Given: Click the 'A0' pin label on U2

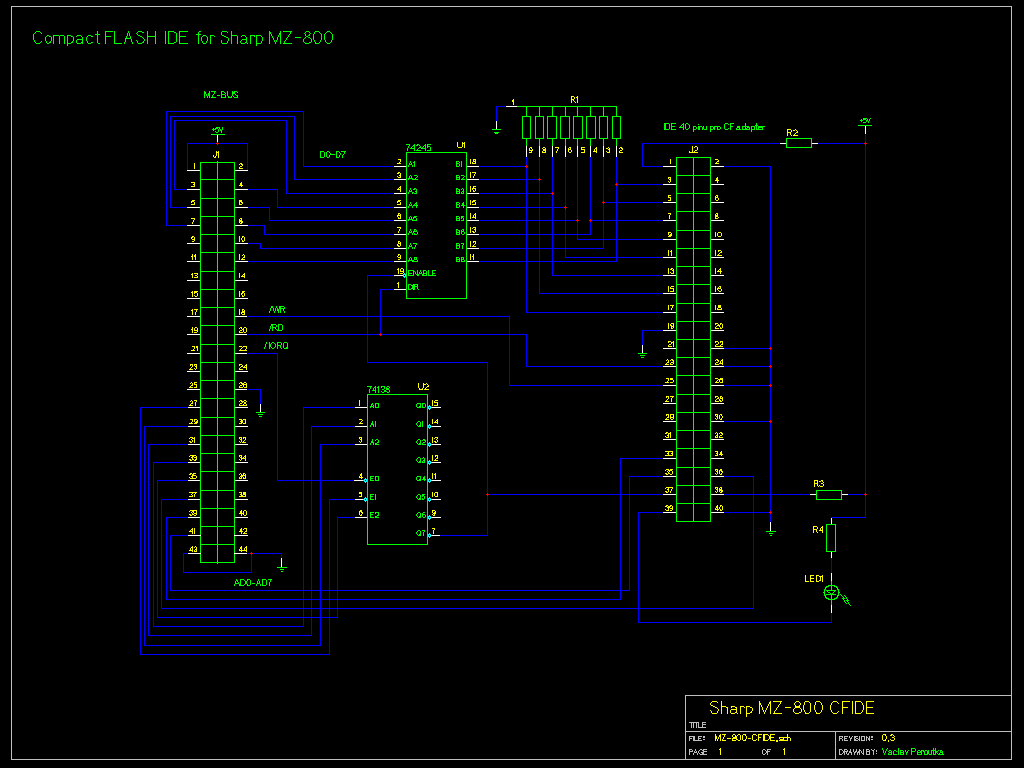Looking at the screenshot, I should tap(374, 406).
